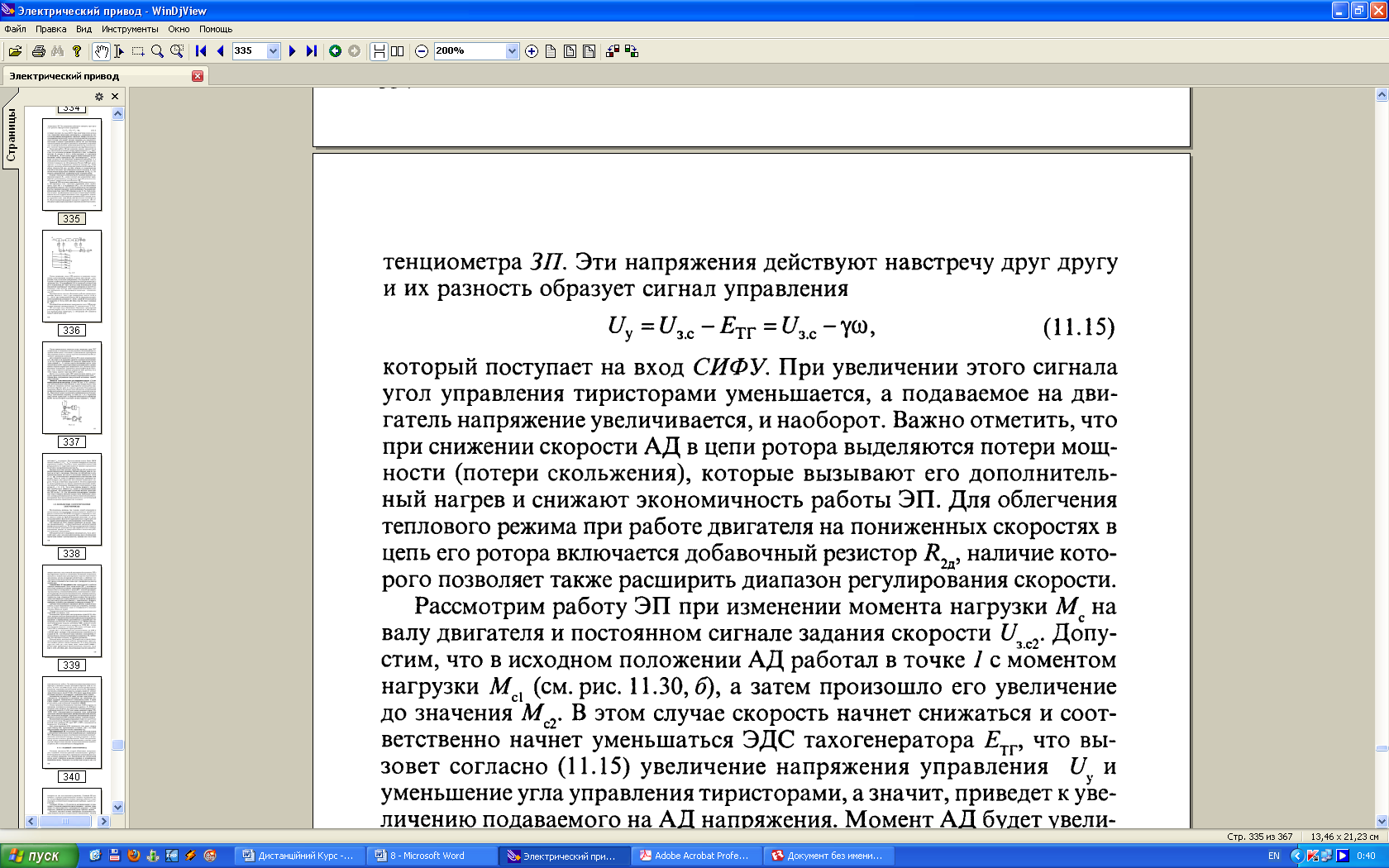Toggle facing pages layout mode
The image size is (1389, 868).
(x=398, y=51)
